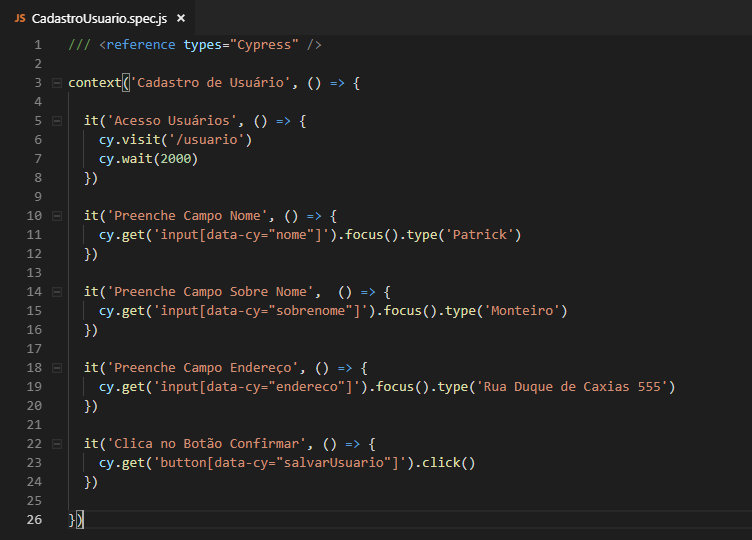
Task: Click line number 26 in the gutter
Action: click(x=34, y=520)
